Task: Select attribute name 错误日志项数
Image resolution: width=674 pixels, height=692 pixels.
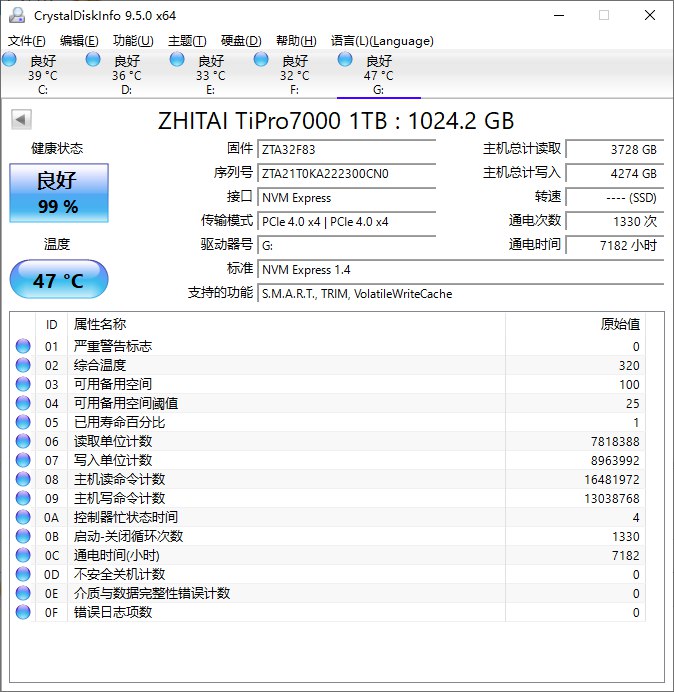Action: coord(113,612)
